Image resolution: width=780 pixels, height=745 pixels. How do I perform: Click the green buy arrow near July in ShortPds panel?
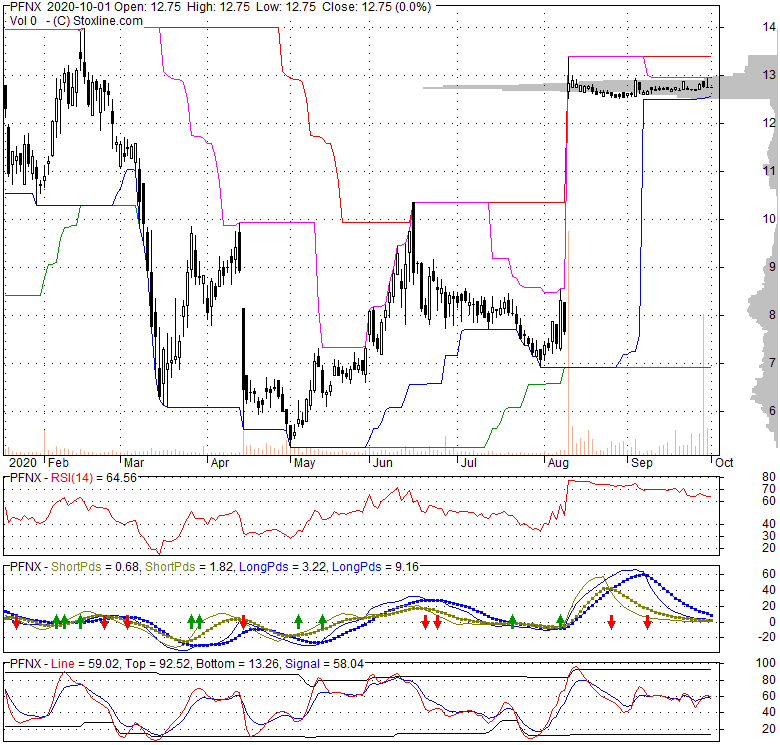512,622
